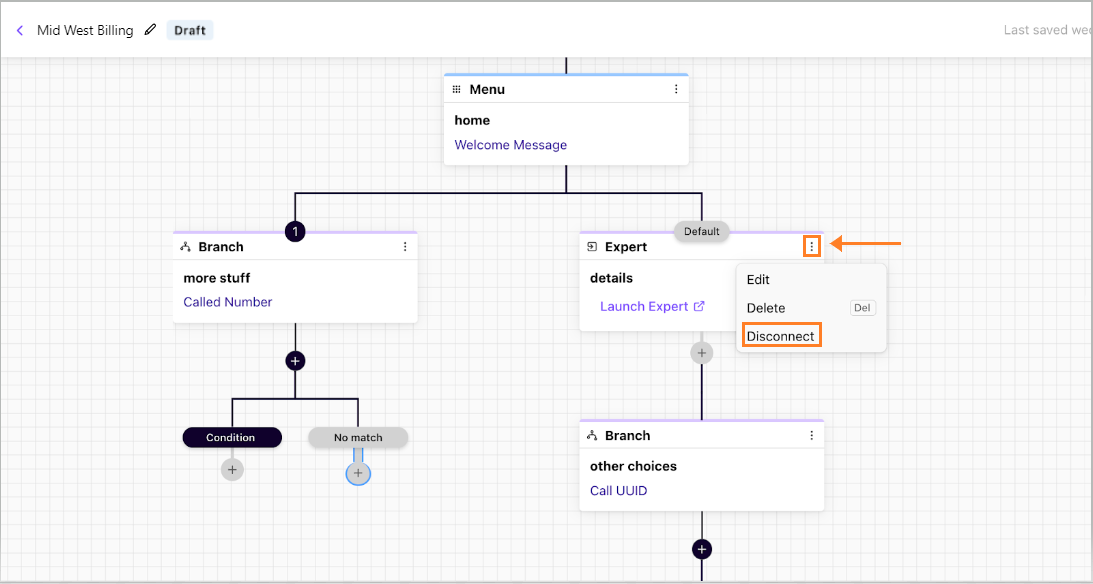Select Disconnect from the dropdown menu
This screenshot has height=584, width=1093.
point(781,336)
